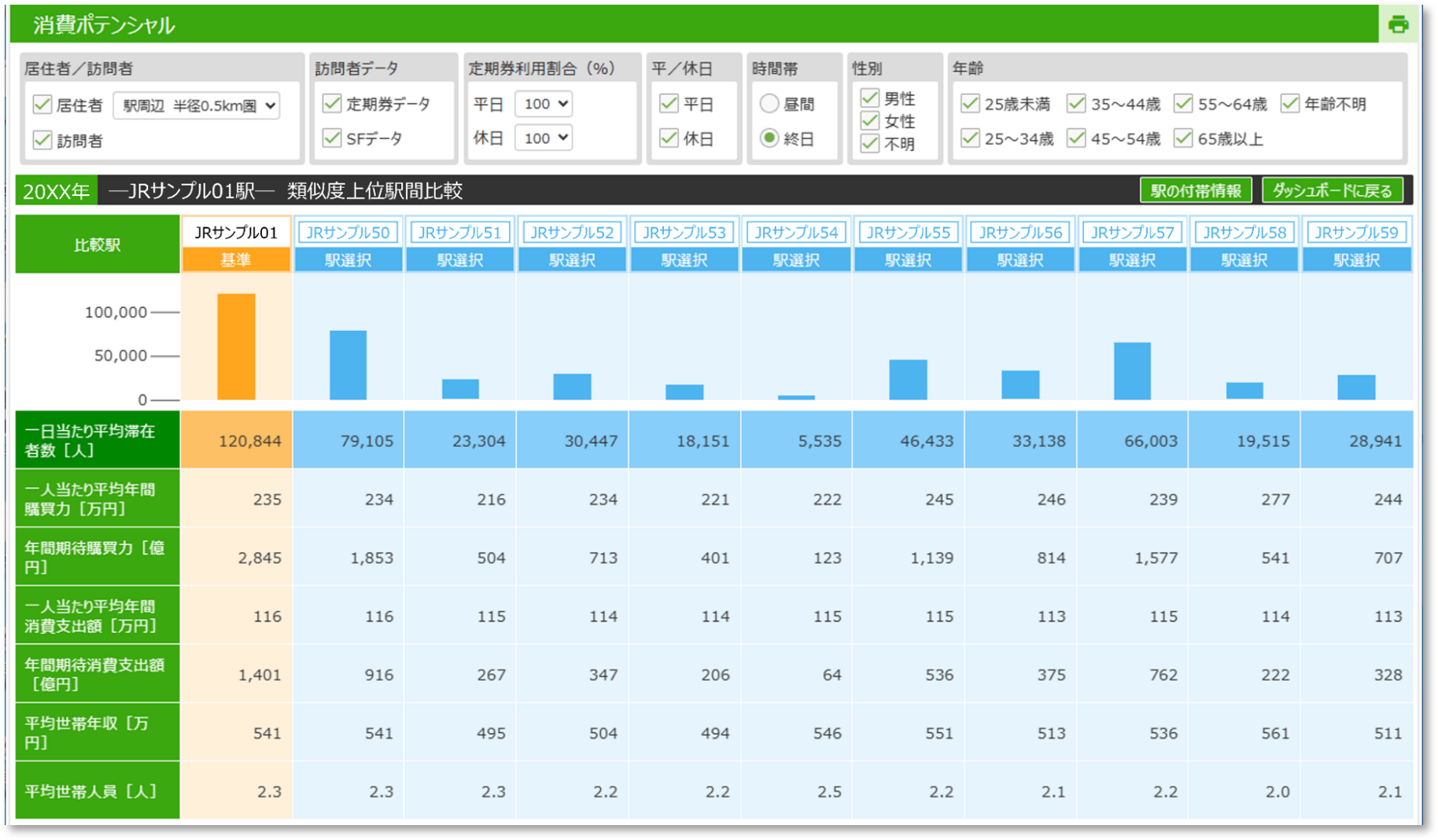
Task: Click 駅選択 under JRサンプル58
Action: click(1244, 260)
